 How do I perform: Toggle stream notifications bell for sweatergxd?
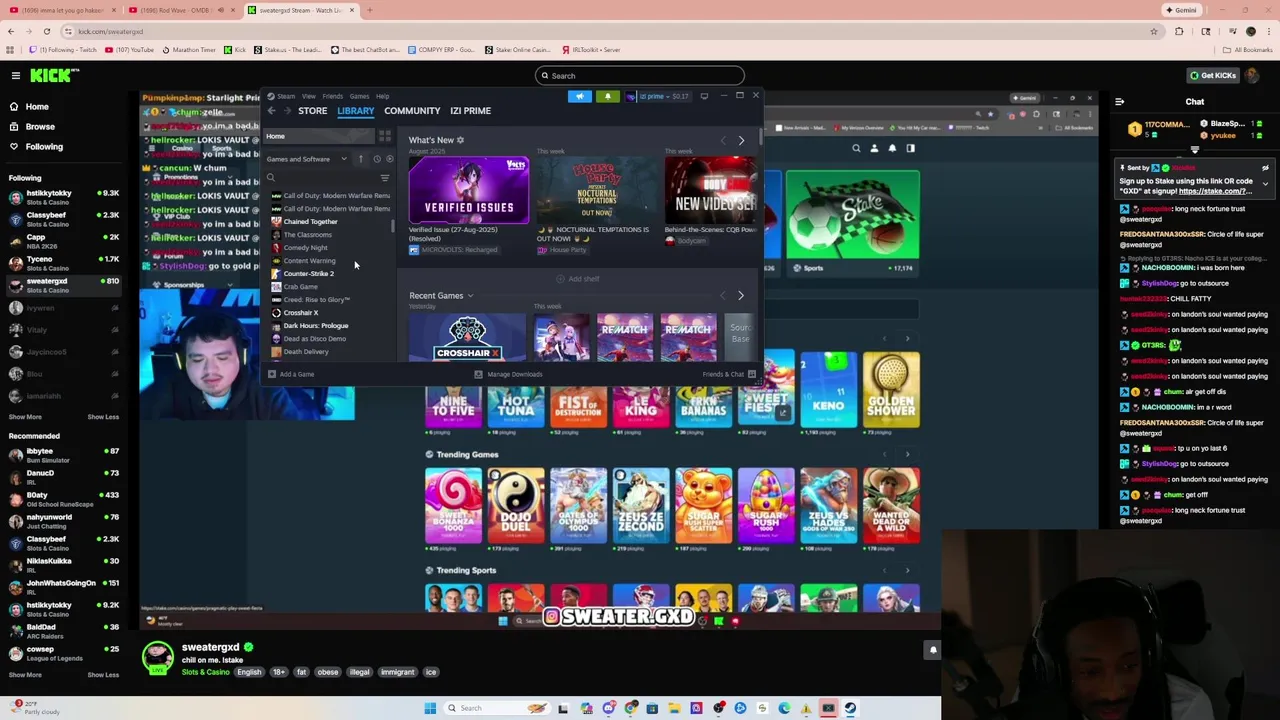pos(932,650)
